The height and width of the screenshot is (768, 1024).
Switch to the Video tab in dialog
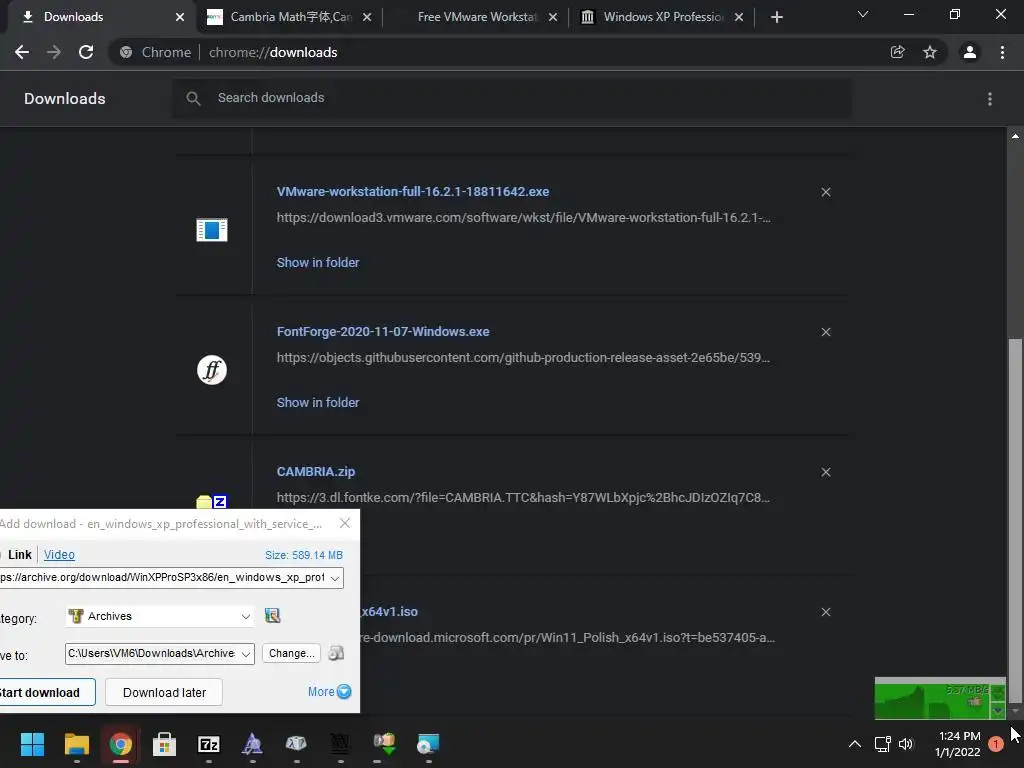(x=59, y=554)
